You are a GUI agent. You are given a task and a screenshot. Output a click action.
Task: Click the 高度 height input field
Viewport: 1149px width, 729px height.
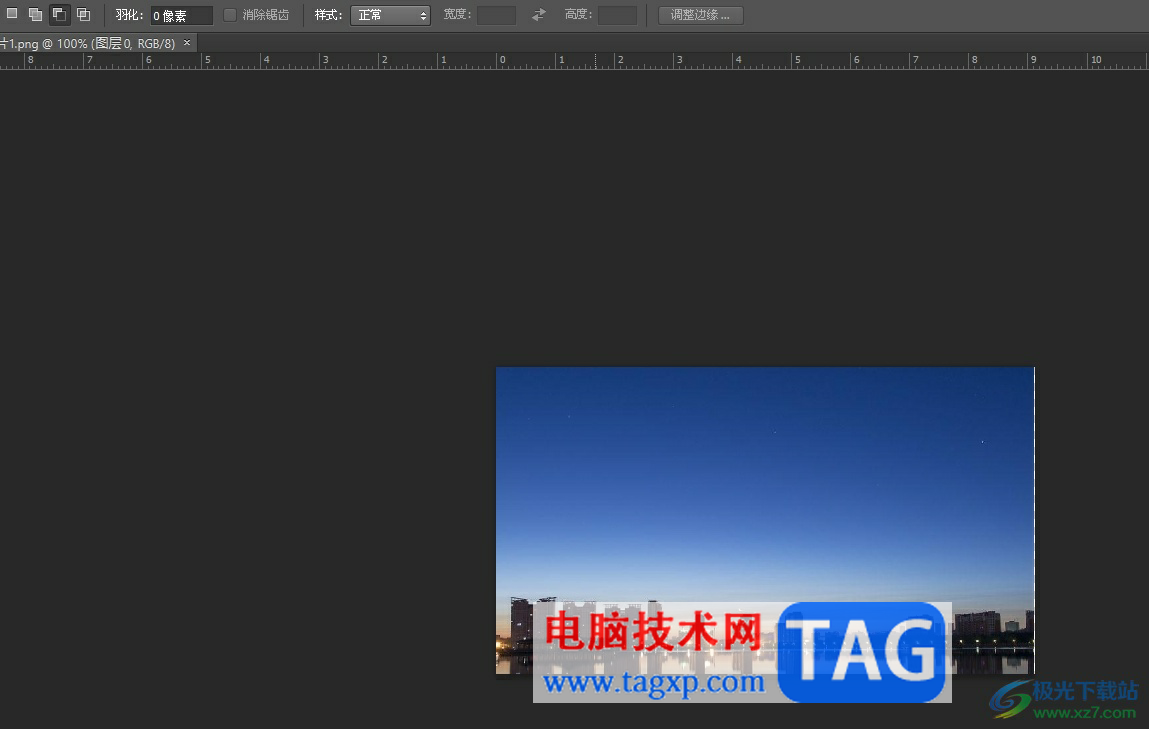pyautogui.click(x=617, y=15)
